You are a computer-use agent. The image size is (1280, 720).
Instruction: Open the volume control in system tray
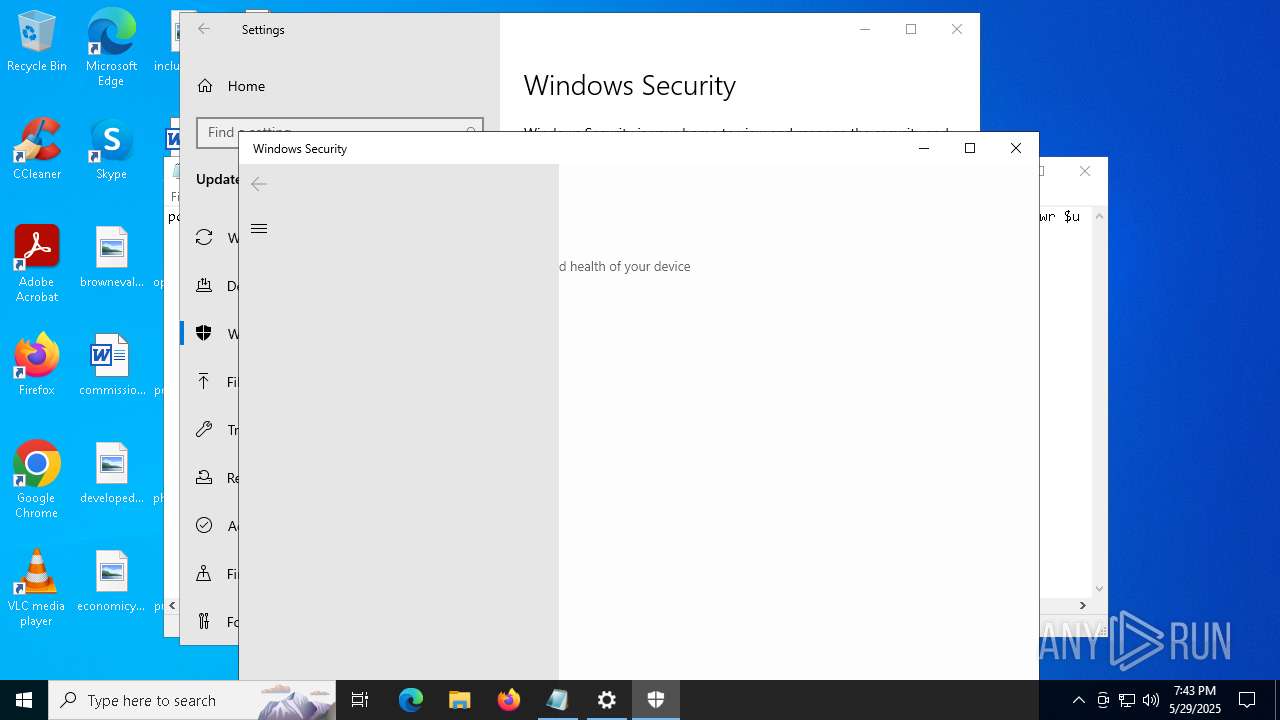pos(1151,700)
